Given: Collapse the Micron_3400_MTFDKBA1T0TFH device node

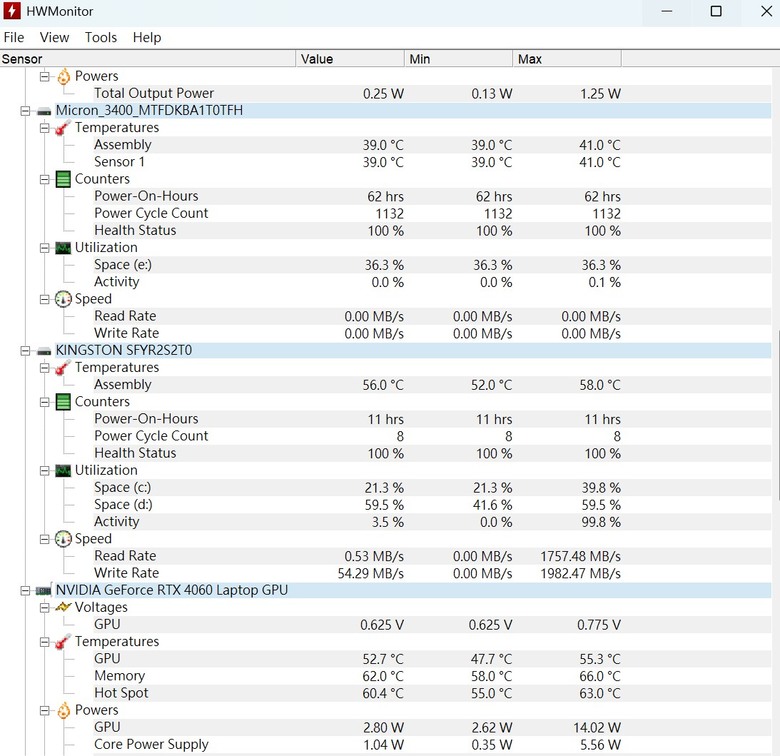Looking at the screenshot, I should [25, 111].
